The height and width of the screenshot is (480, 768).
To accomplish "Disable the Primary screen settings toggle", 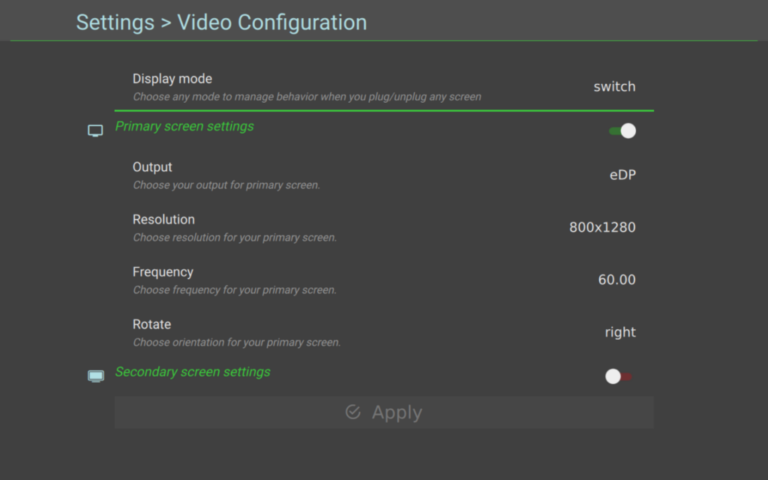I will click(x=623, y=131).
